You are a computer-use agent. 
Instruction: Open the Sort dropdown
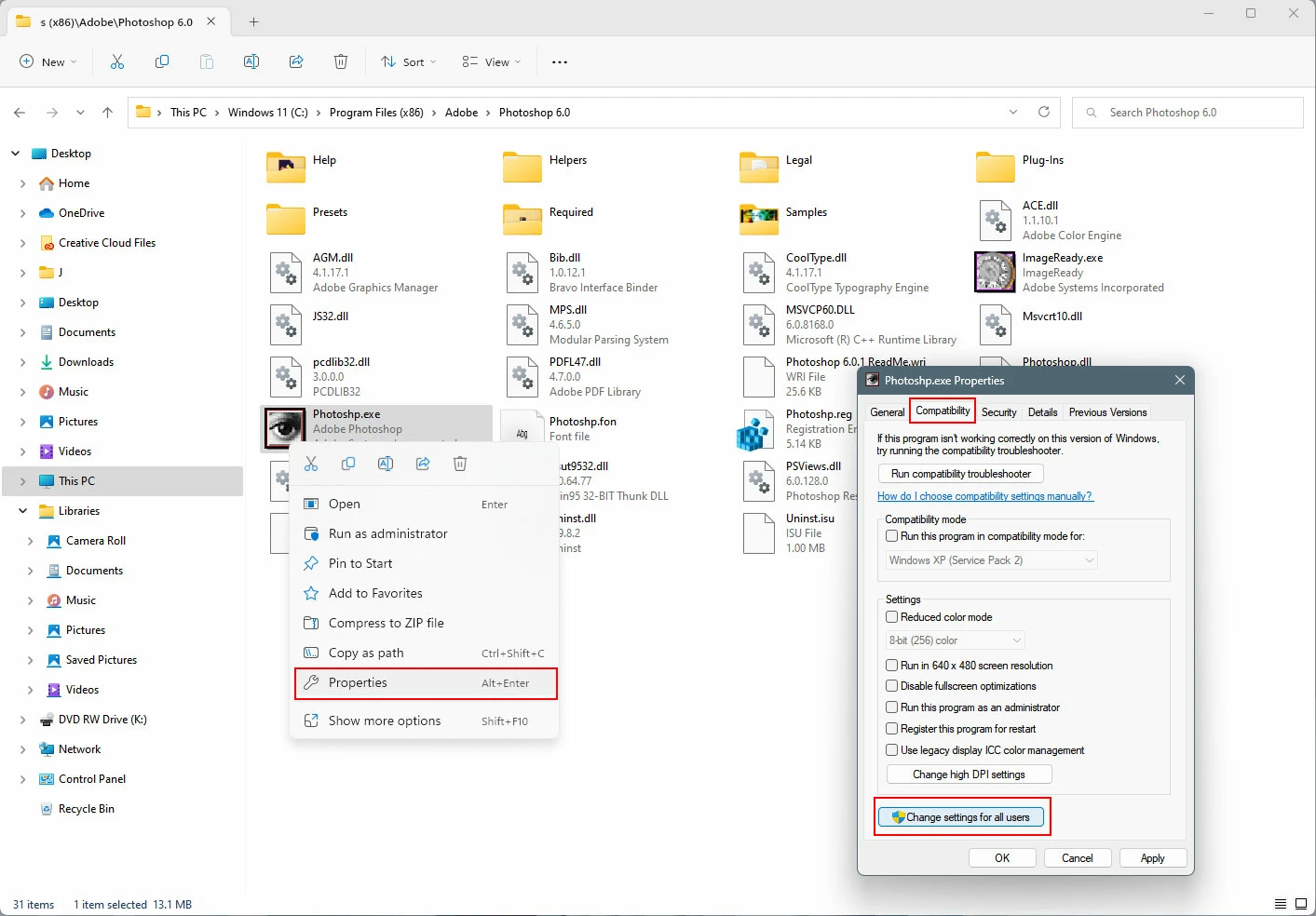(x=408, y=62)
